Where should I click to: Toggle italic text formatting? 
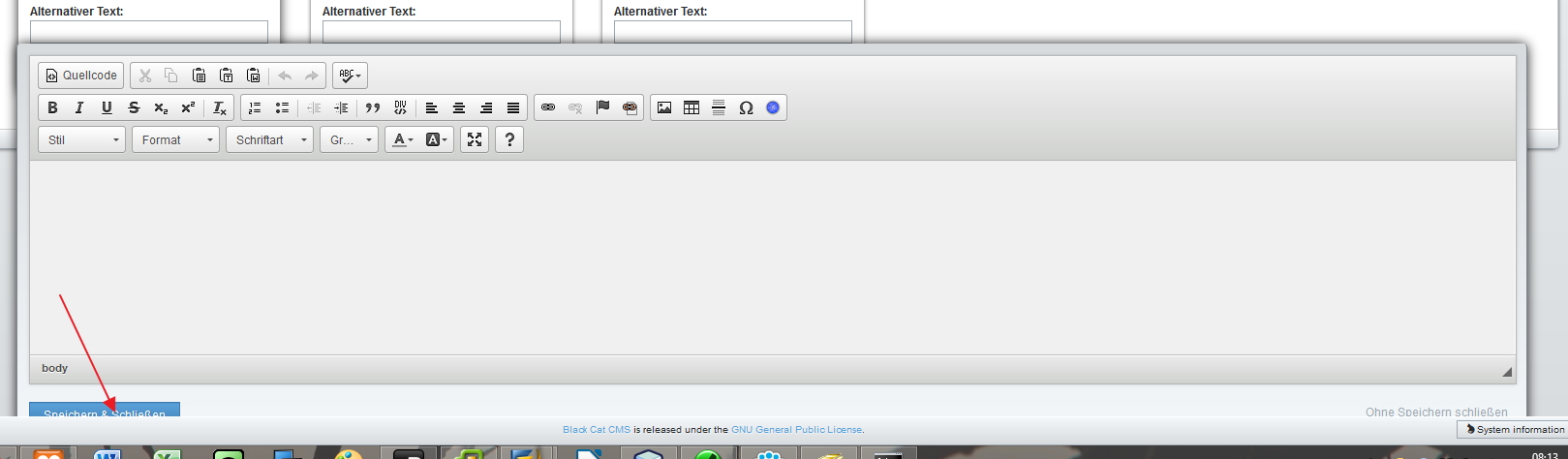point(79,107)
